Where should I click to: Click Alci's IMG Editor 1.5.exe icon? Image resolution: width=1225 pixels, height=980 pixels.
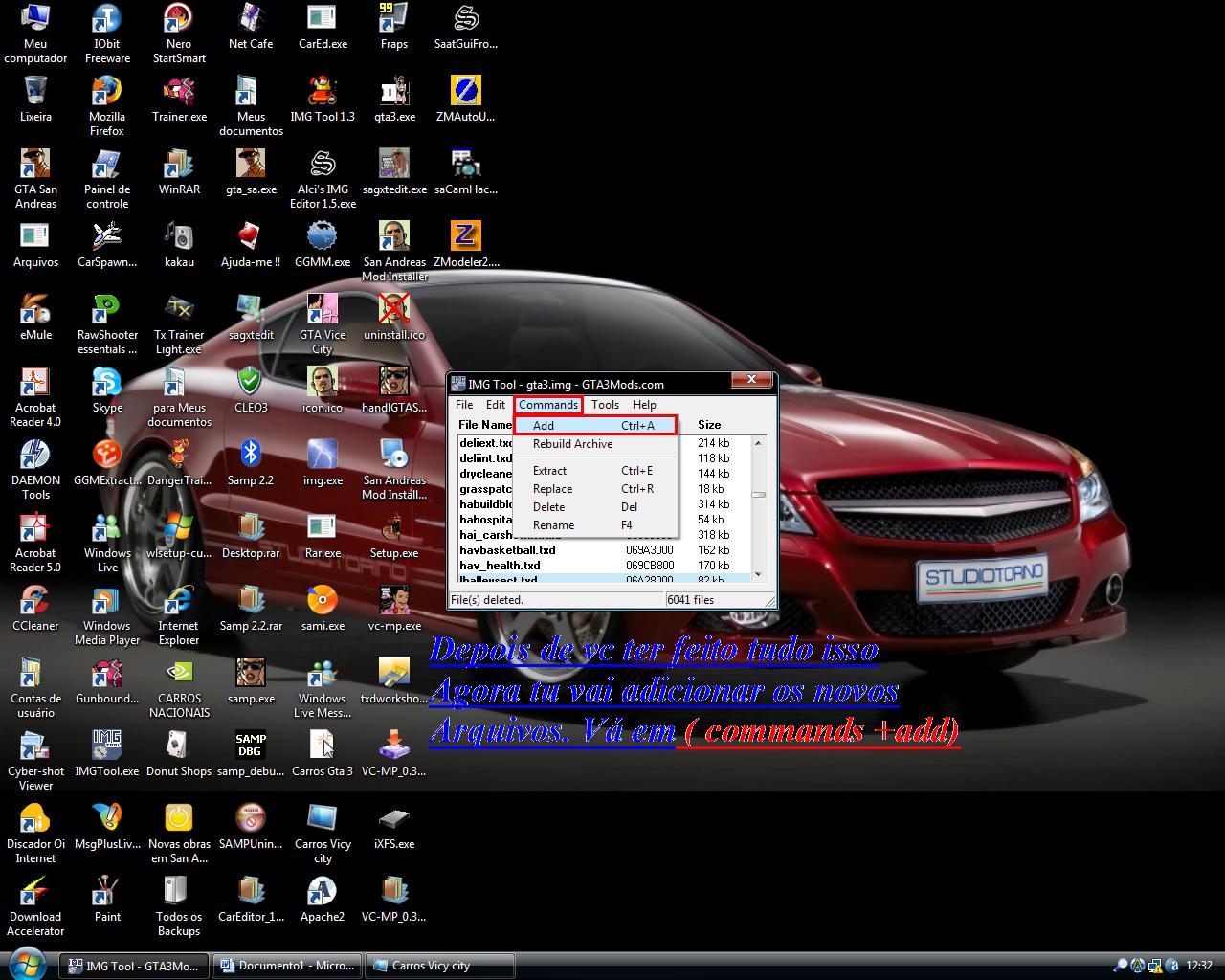(x=323, y=179)
